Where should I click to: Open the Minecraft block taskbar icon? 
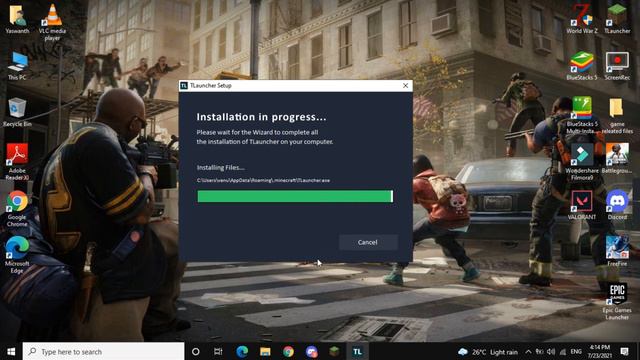334,351
